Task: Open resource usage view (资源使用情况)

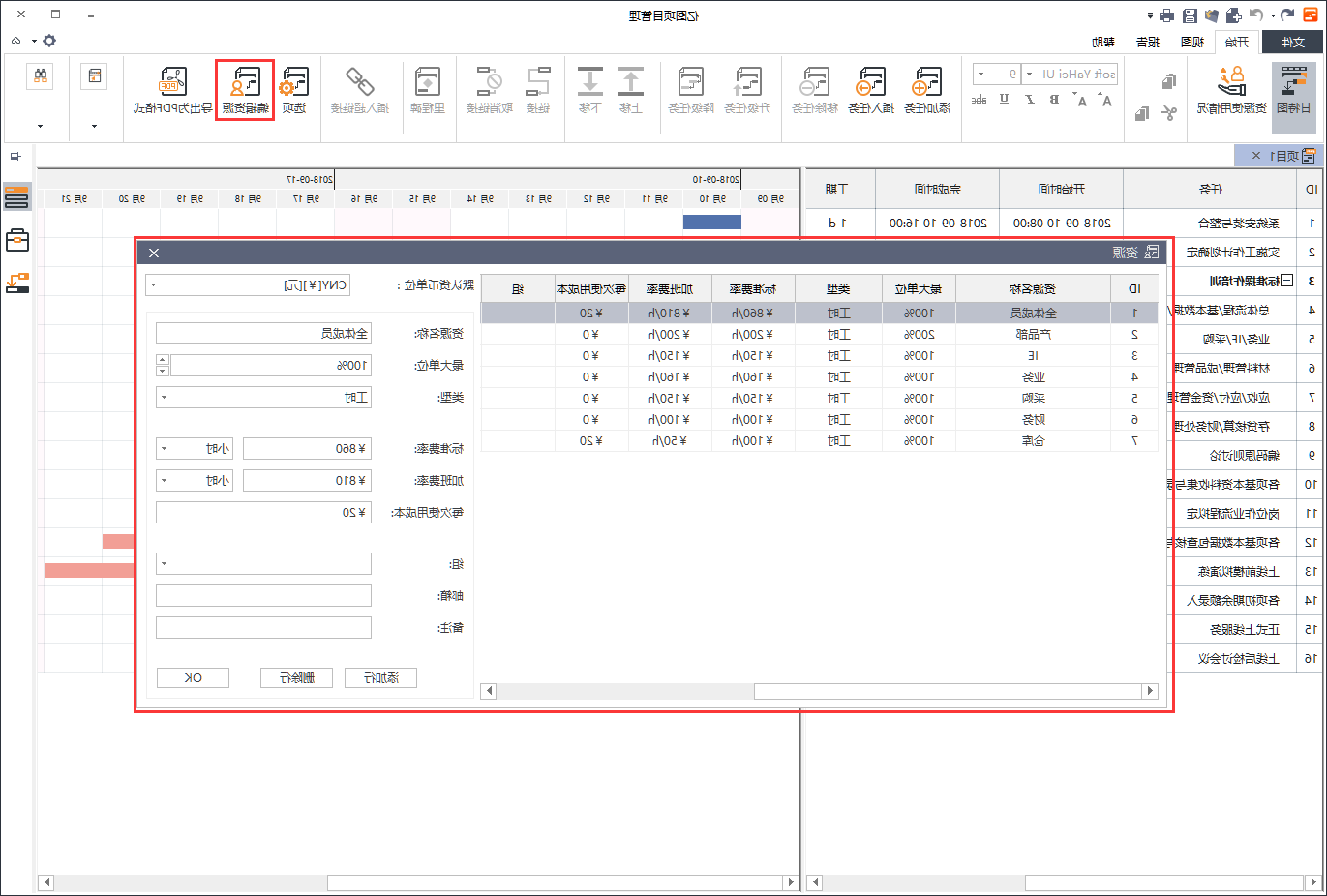Action: point(1231,90)
